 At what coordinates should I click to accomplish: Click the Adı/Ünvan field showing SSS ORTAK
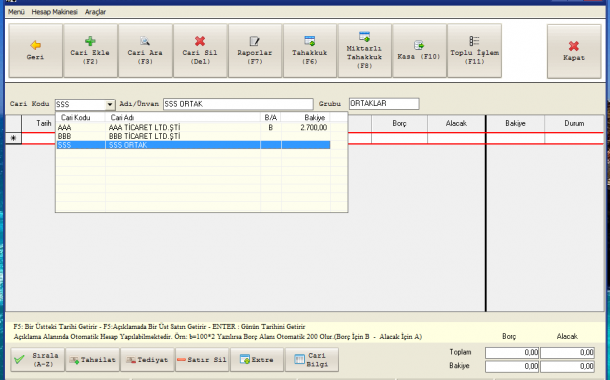(238, 104)
